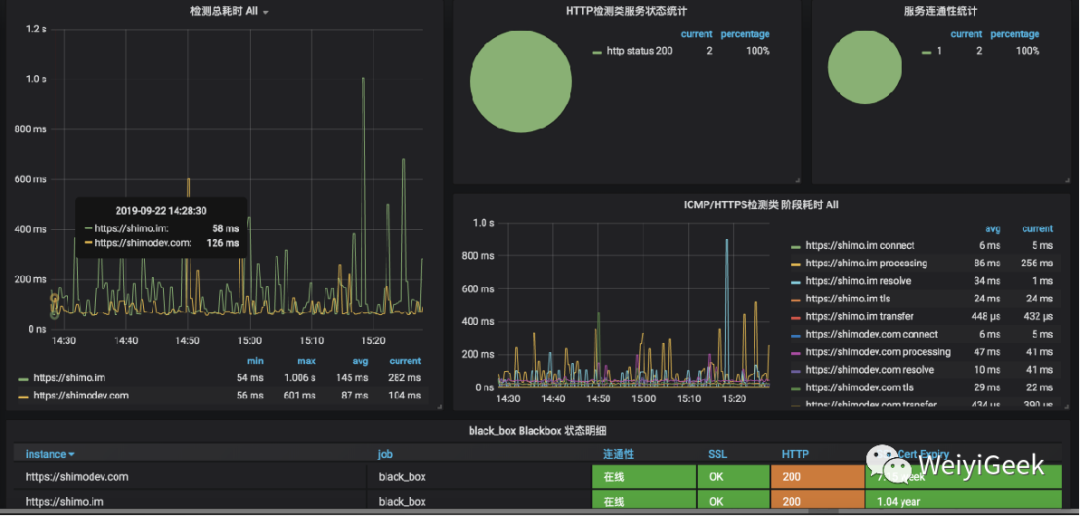1080x516 pixels.
Task: Toggle http status 200 legend entry
Action: coord(639,51)
